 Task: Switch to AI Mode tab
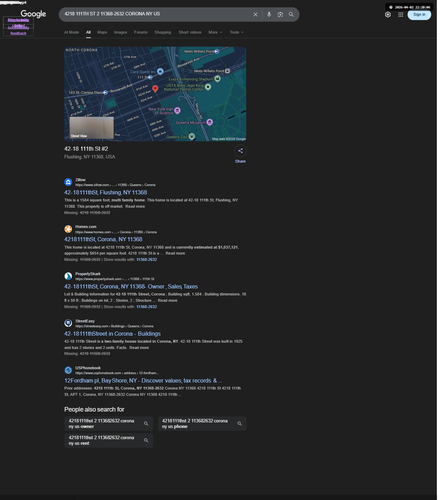71,32
